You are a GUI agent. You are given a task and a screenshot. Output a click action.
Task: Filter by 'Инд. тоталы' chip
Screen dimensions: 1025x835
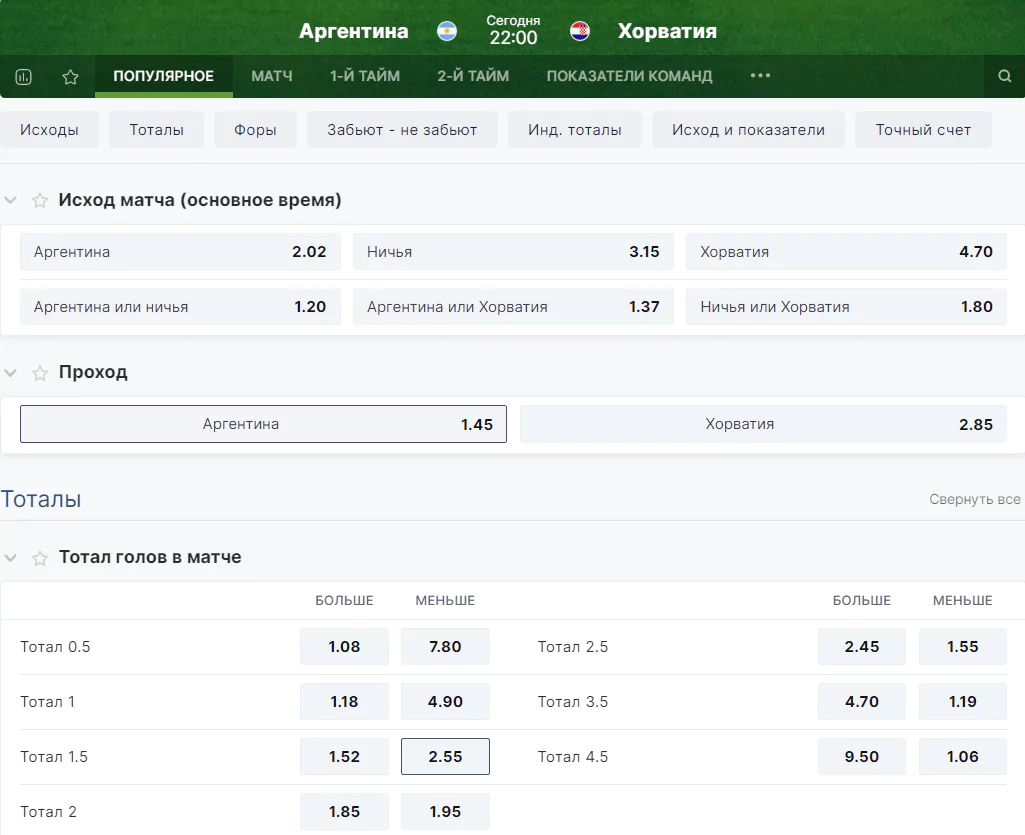575,129
